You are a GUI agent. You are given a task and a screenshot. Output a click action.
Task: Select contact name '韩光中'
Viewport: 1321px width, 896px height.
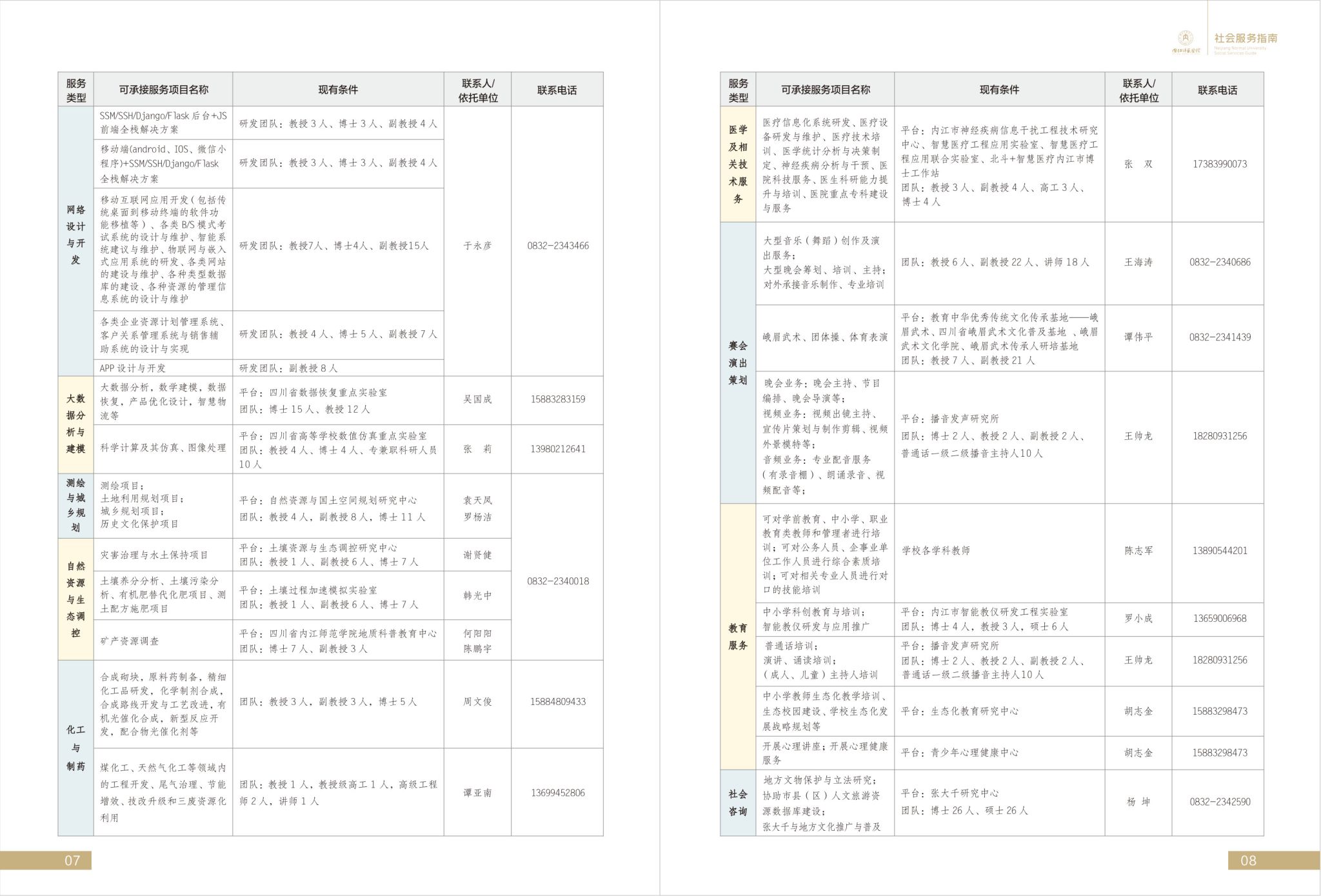click(477, 595)
